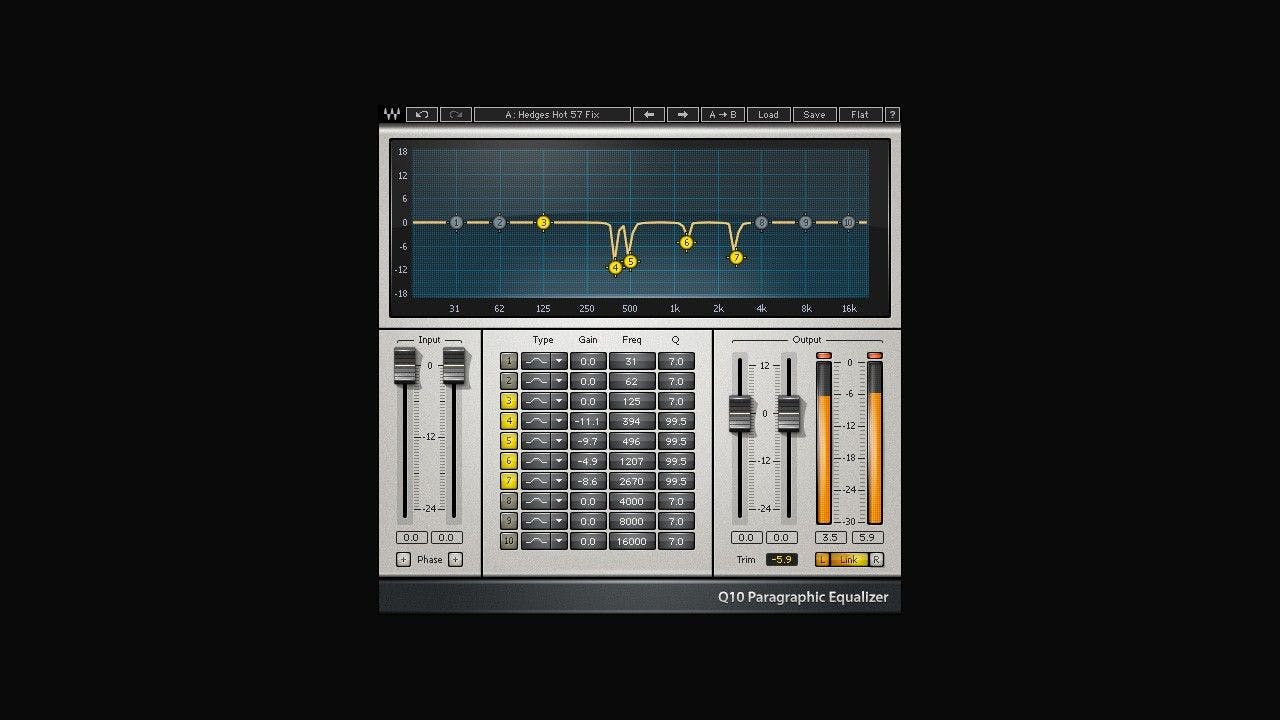Invert left channel phase toggle
Viewport: 1280px width, 720px height.
pos(403,560)
